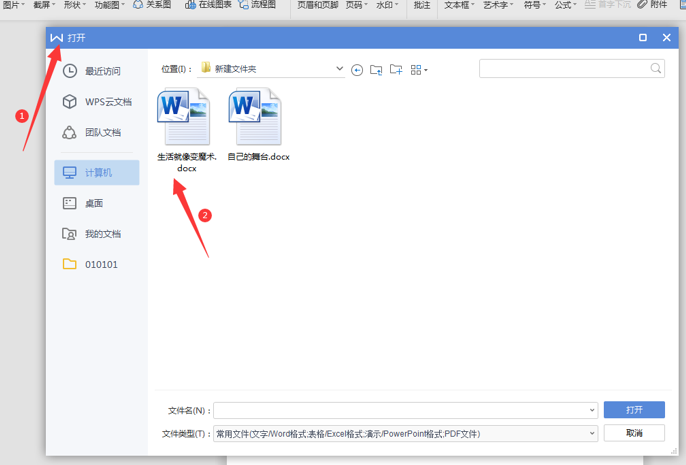The height and width of the screenshot is (465, 686).
Task: Open the 页码 page number dropdown
Action: (x=357, y=5)
